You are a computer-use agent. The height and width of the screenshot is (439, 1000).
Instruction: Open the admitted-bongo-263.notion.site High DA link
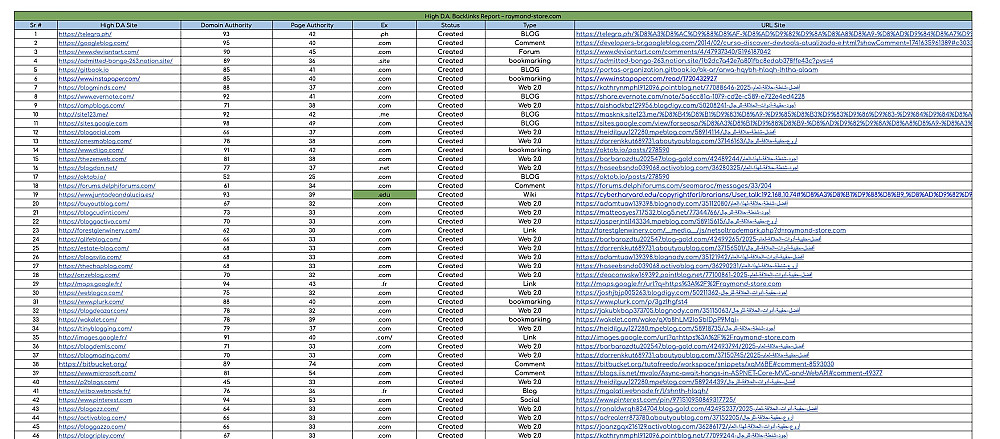(x=115, y=61)
